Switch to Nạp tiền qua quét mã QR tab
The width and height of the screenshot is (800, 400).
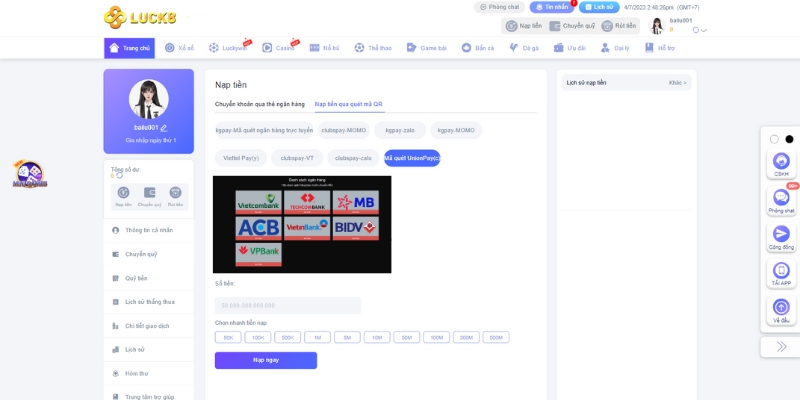[x=348, y=104]
